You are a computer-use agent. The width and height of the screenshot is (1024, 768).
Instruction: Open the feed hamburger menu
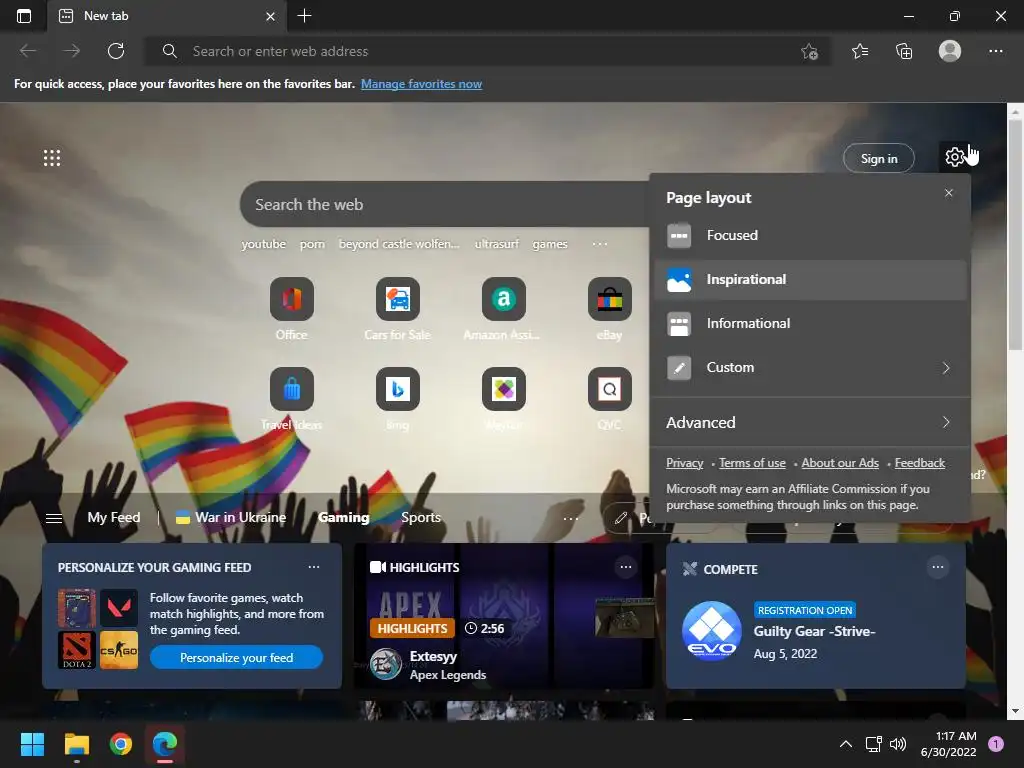tap(54, 518)
